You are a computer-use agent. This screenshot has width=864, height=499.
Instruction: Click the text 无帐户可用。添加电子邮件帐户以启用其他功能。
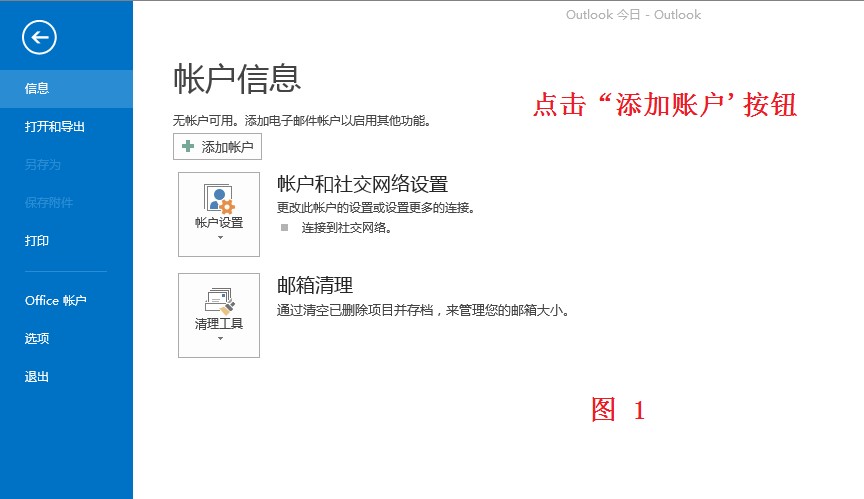pyautogui.click(x=301, y=121)
